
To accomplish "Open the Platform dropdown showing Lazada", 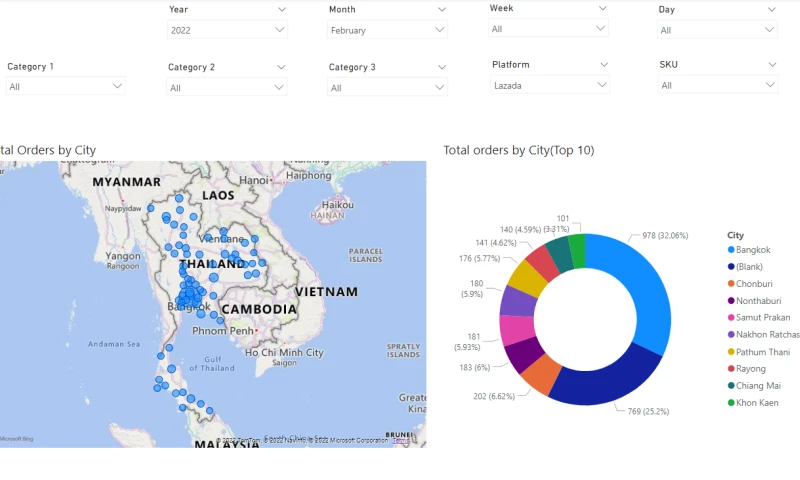I will [x=549, y=85].
